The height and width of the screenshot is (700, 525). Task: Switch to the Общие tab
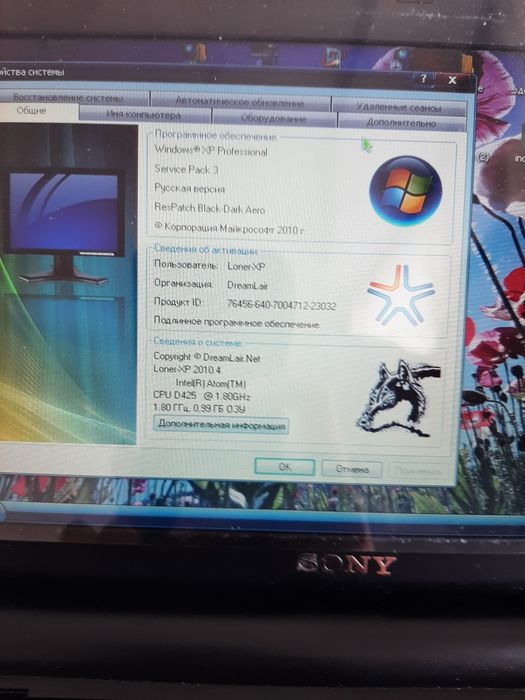31,111
